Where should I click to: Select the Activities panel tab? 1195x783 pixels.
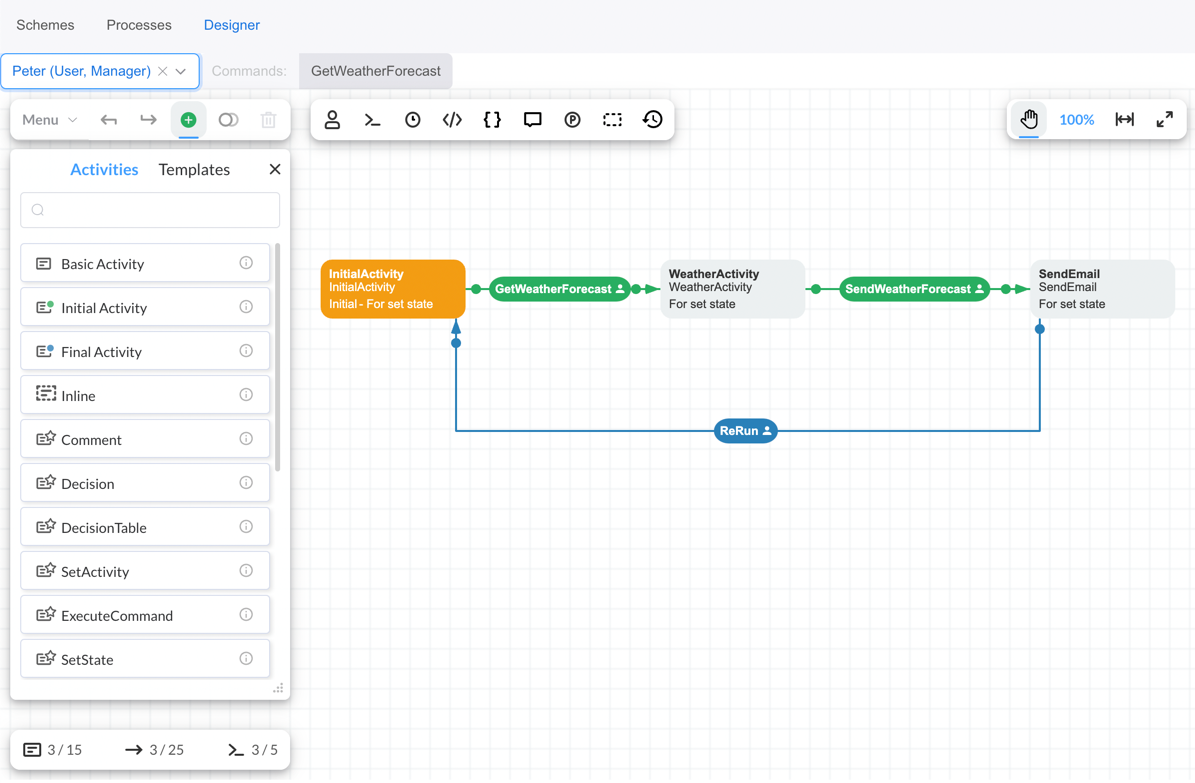(104, 169)
